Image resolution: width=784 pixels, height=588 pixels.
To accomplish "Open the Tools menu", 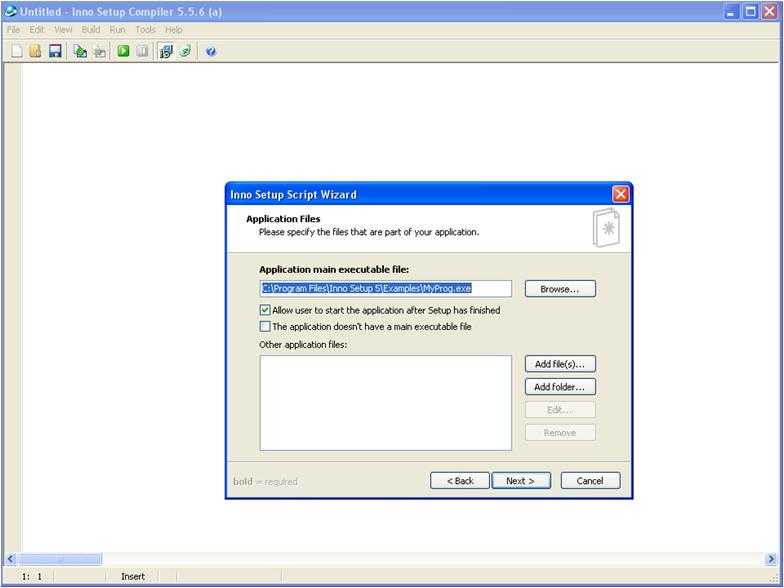I will (x=146, y=30).
